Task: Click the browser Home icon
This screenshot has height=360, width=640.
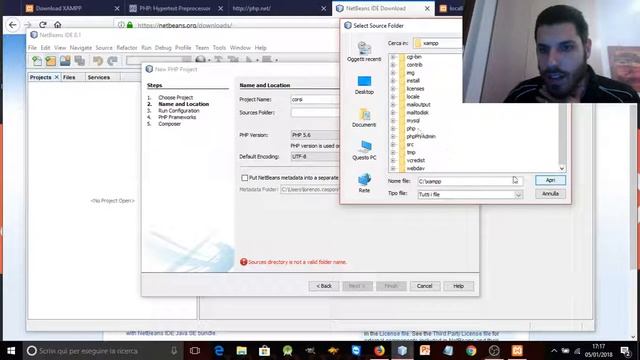Action: point(58,25)
